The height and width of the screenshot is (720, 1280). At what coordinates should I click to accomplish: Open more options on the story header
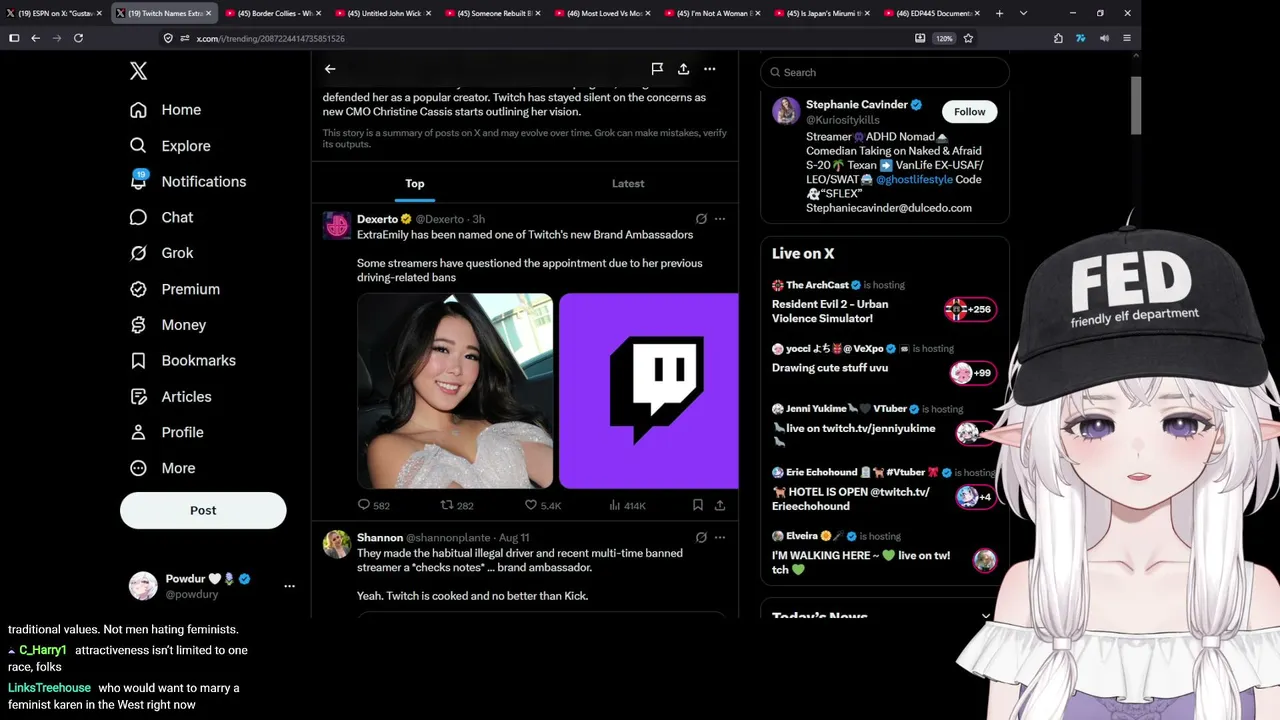(x=709, y=69)
